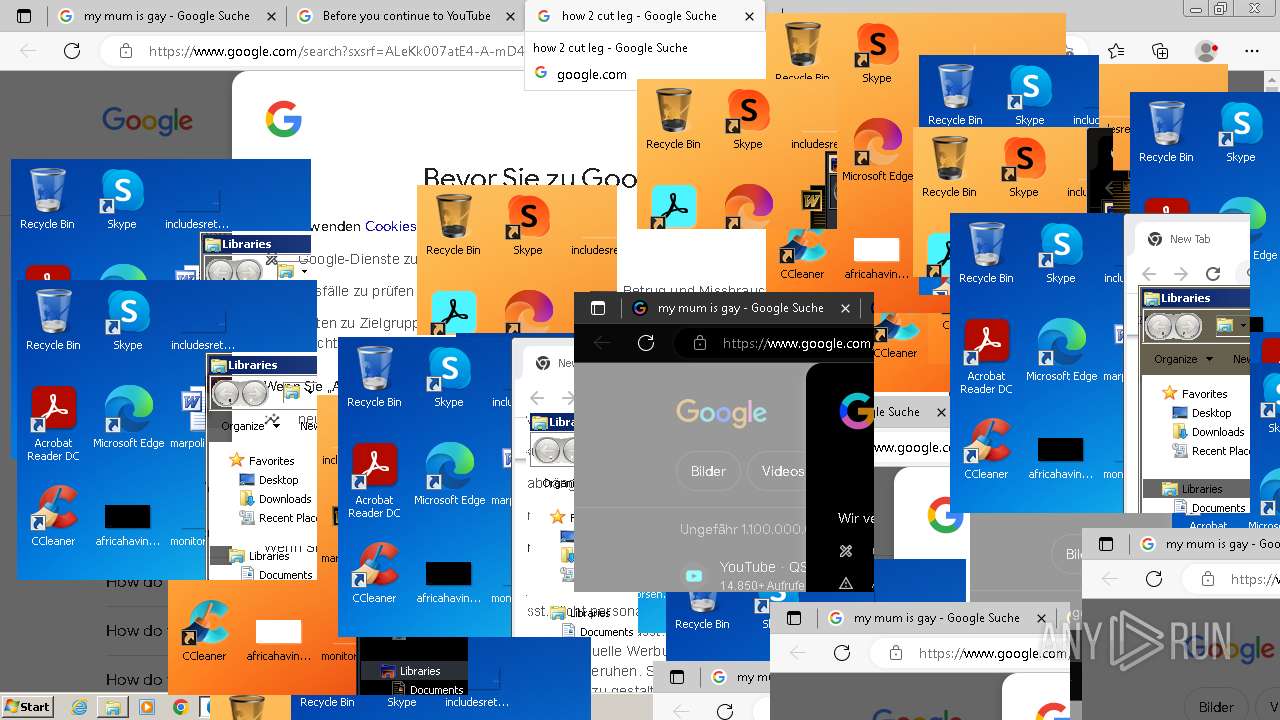
Task: Open Favorites star icon in top Edge toolbar
Action: tap(1116, 51)
